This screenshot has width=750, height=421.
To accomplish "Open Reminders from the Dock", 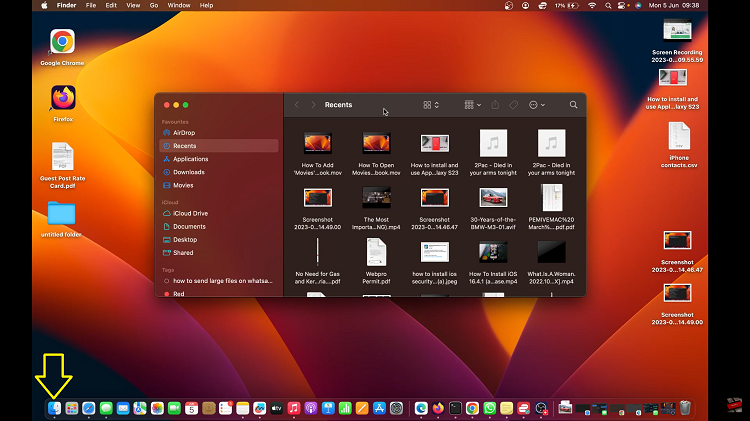I will (225, 408).
